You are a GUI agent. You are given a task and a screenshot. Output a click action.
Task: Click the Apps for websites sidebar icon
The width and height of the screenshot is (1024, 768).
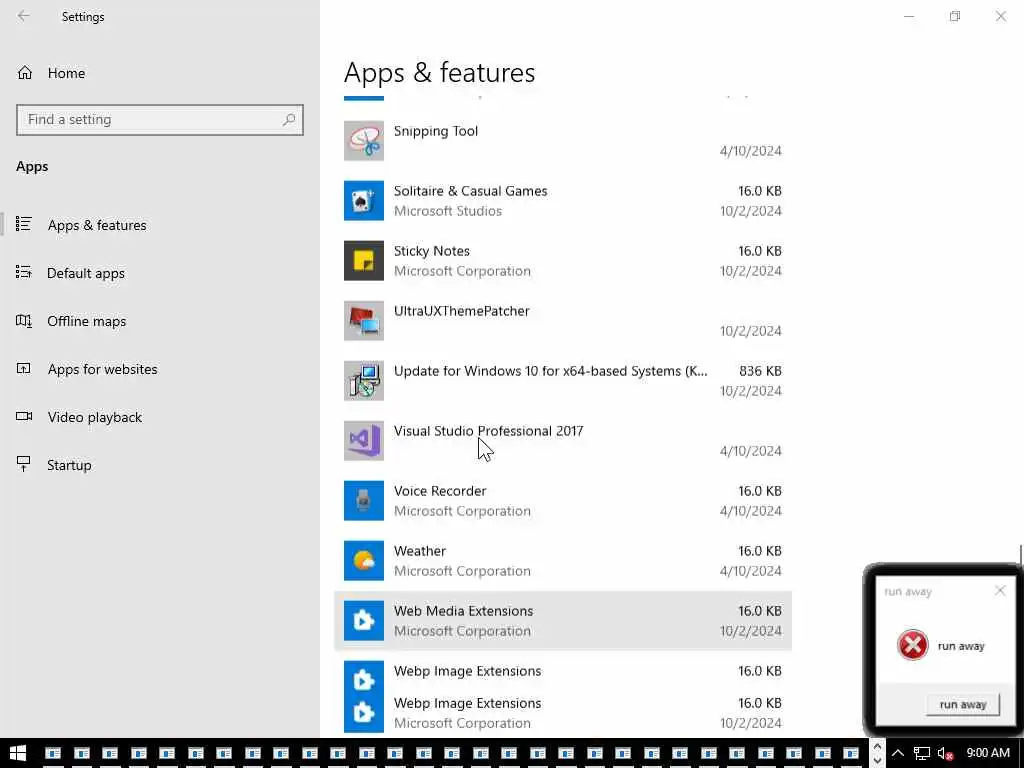(24, 368)
